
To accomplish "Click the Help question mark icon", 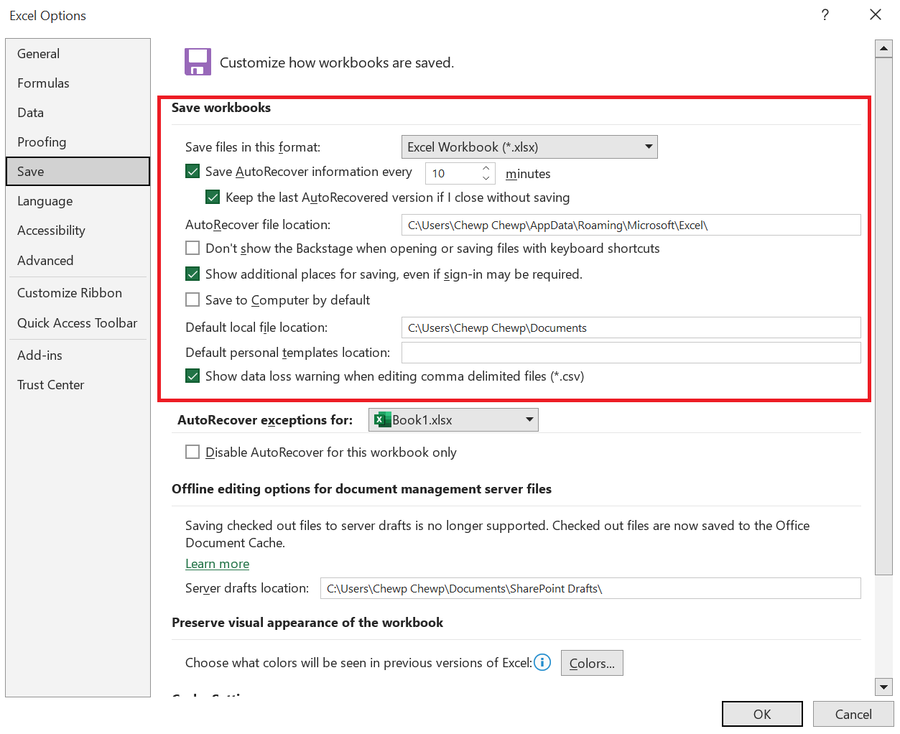I will coord(825,15).
